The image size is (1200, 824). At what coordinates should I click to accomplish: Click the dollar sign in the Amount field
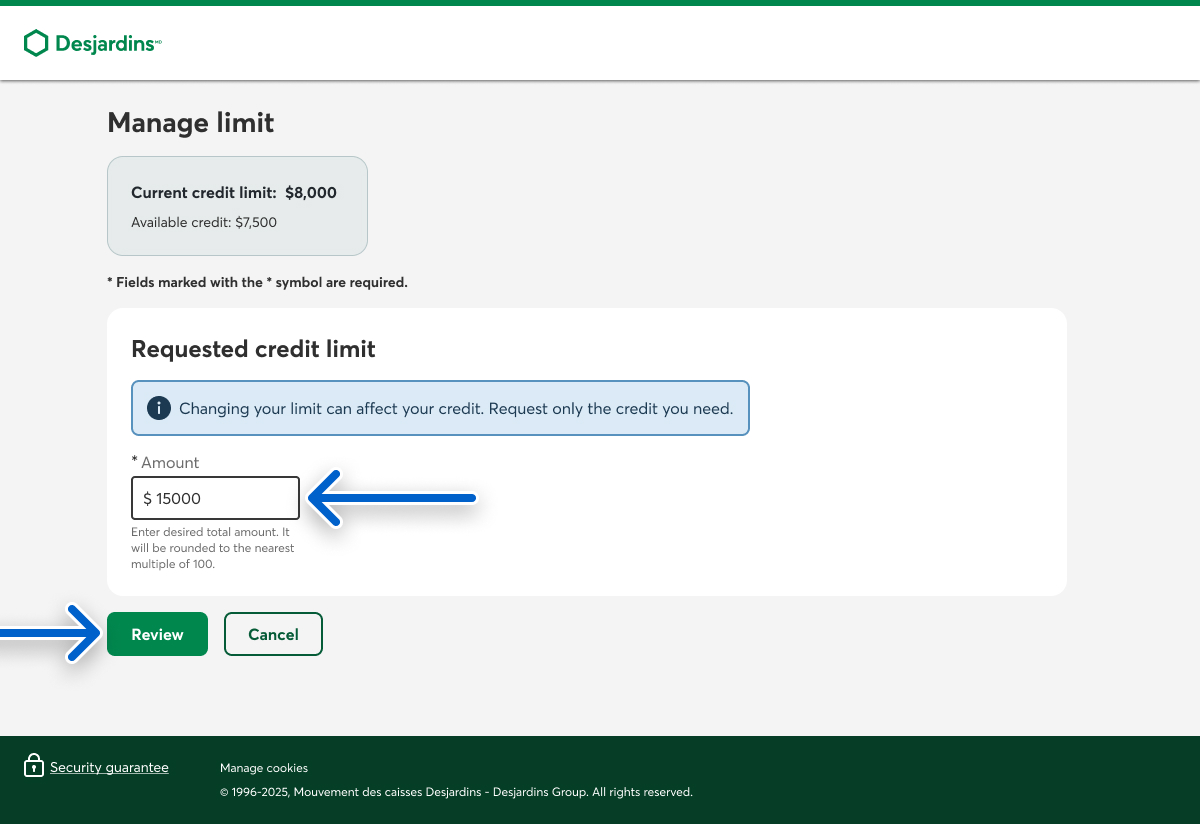pyautogui.click(x=147, y=498)
